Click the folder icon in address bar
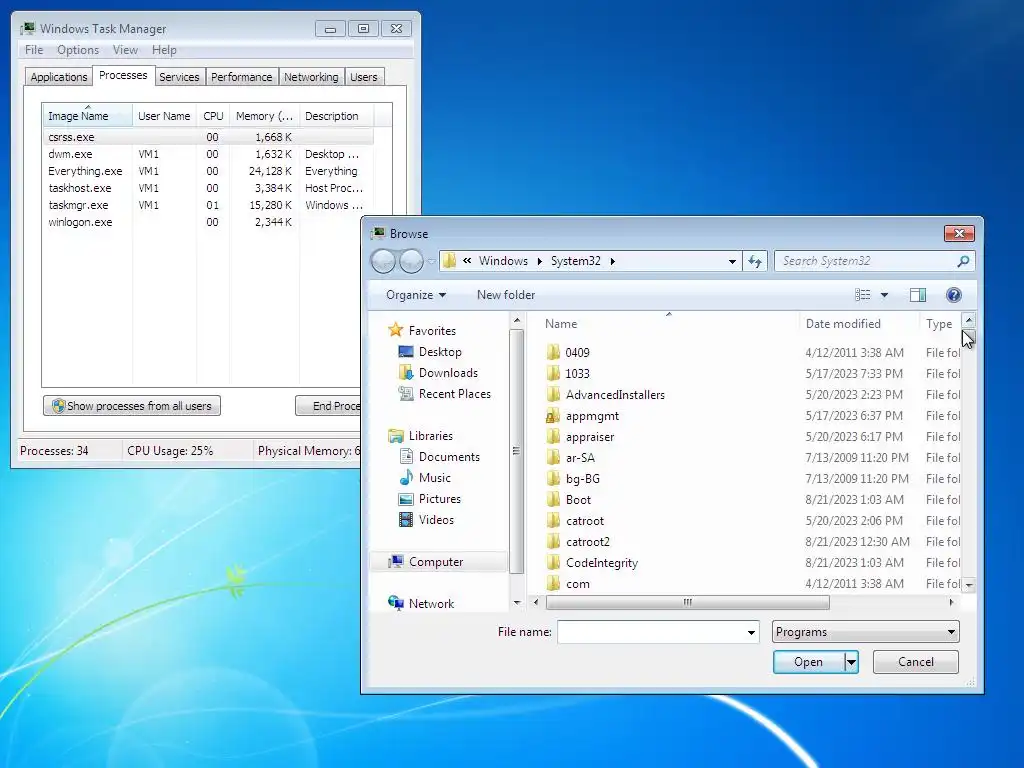Viewport: 1024px width, 768px height. [x=449, y=261]
